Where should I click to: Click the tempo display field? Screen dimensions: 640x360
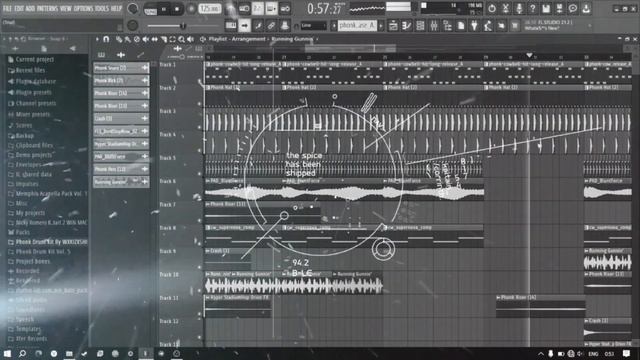click(210, 9)
